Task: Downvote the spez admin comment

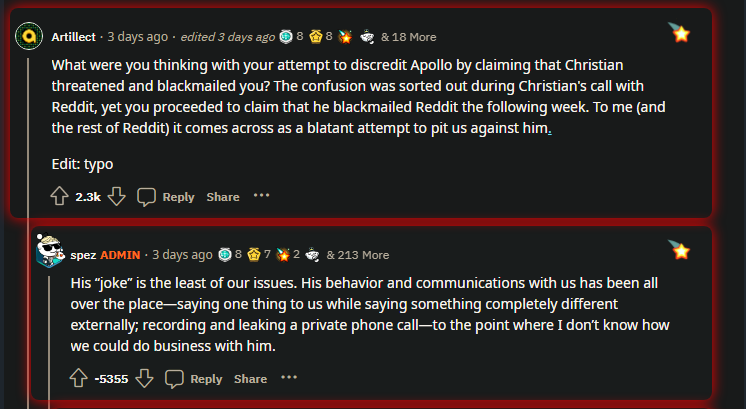Action: [x=144, y=379]
